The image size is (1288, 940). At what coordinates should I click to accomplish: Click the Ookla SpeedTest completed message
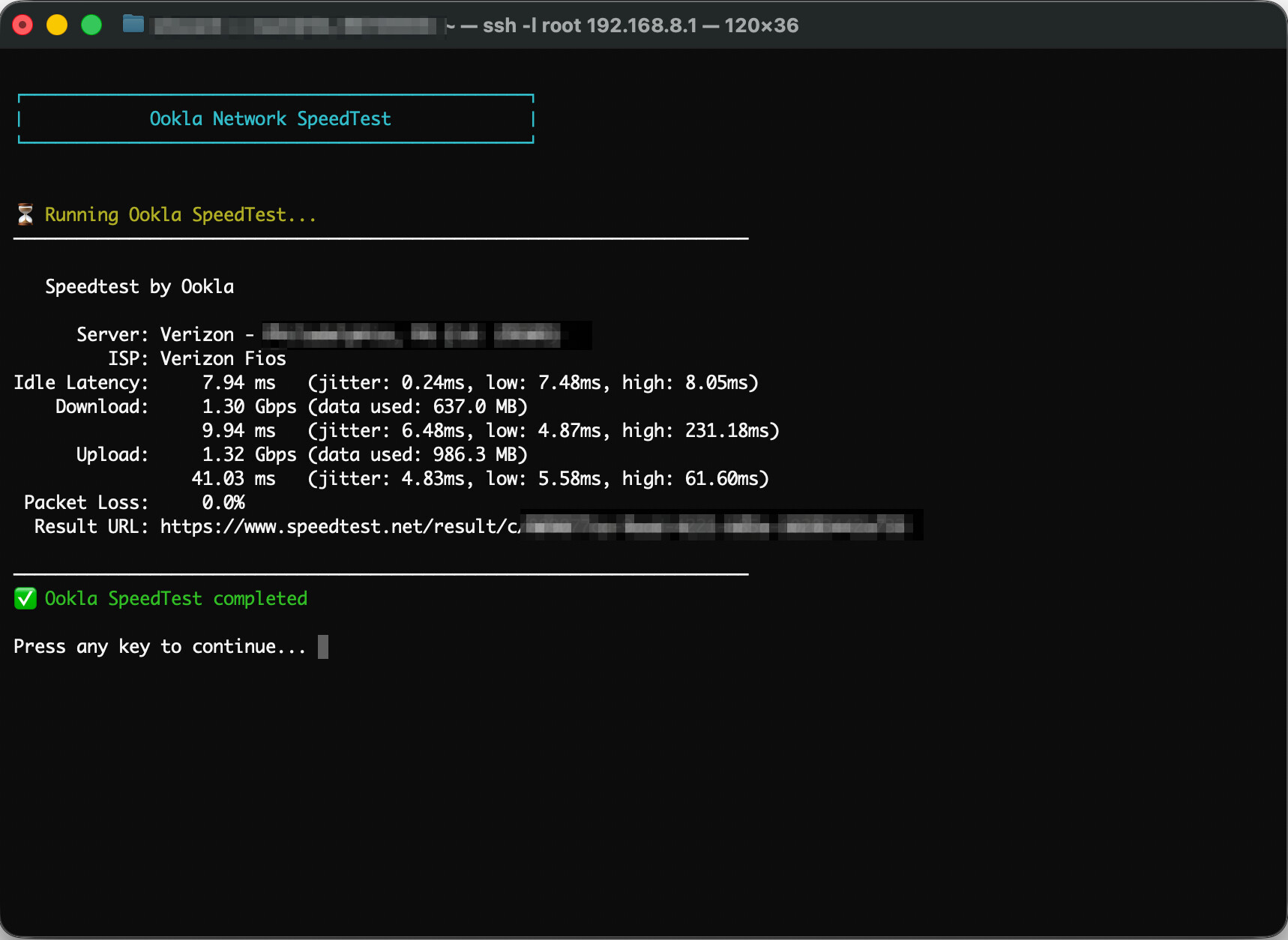176,599
